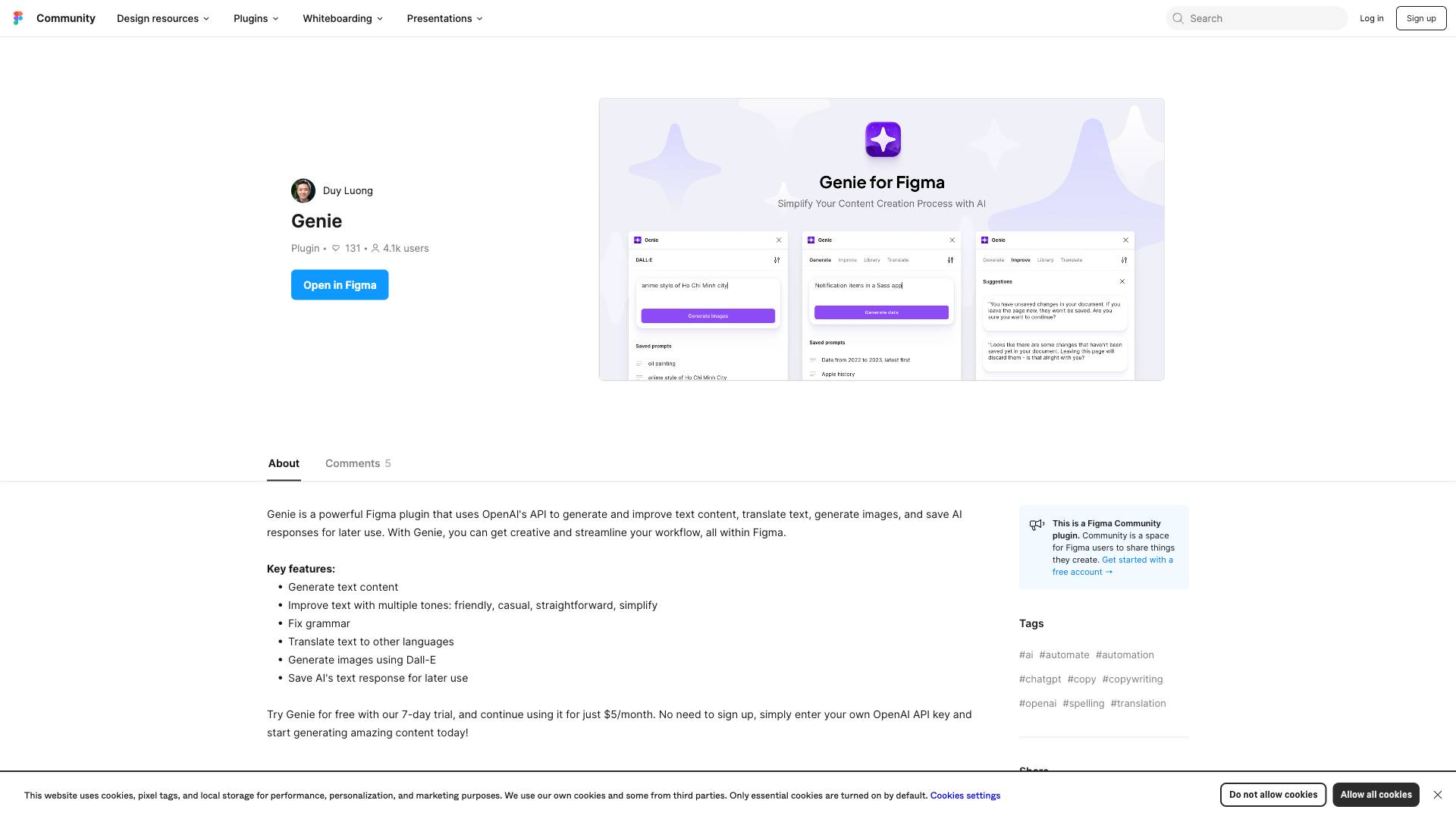The height and width of the screenshot is (819, 1456).
Task: Click Allow all cookies button
Action: [1375, 795]
